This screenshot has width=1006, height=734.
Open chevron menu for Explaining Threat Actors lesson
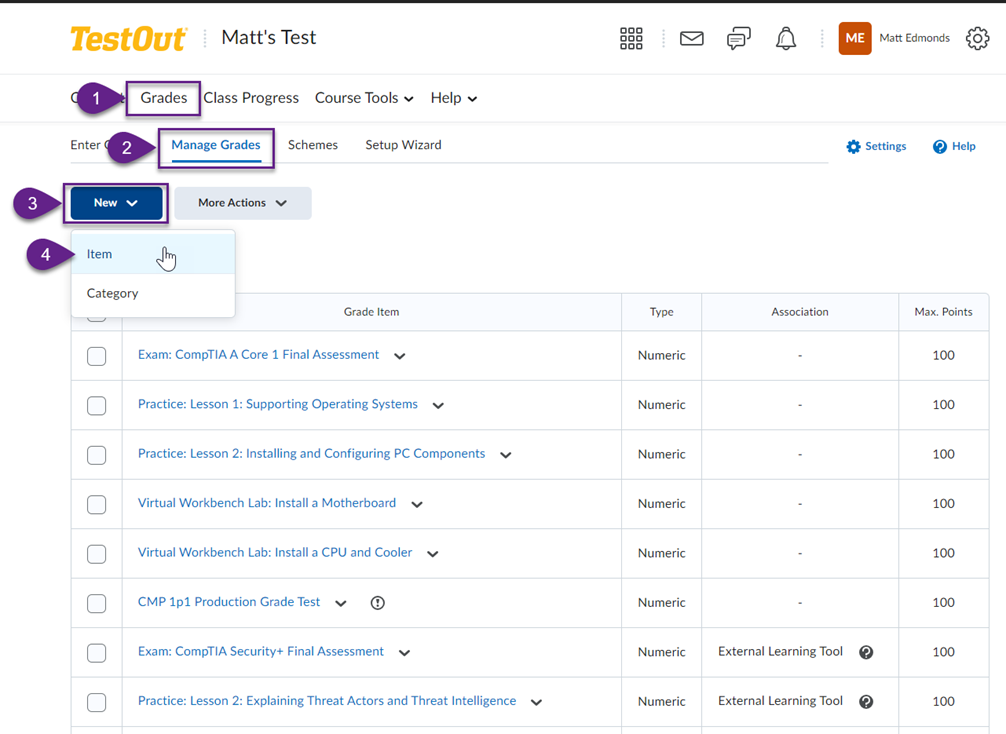click(536, 702)
